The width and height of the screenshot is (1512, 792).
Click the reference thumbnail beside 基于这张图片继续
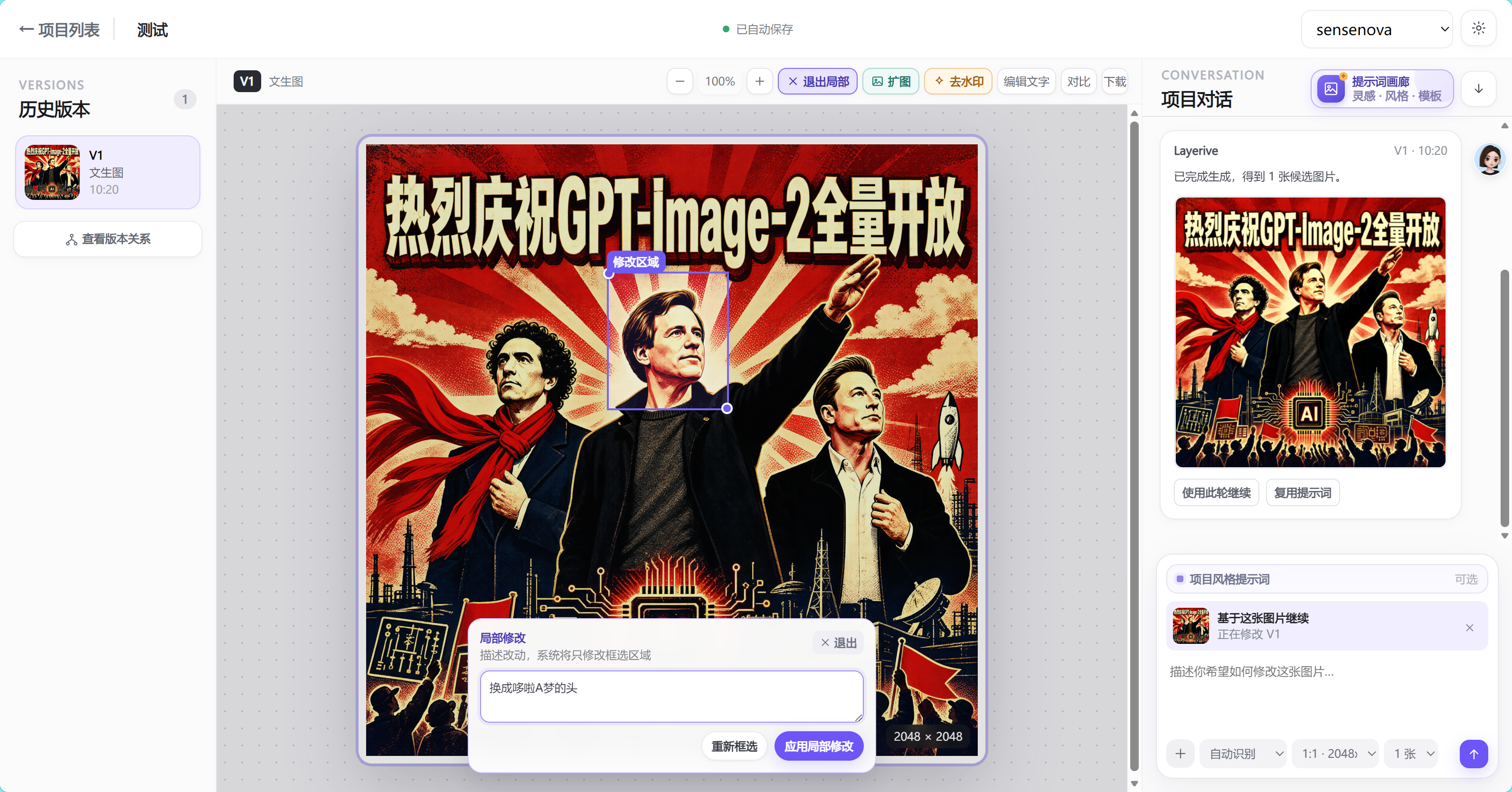click(x=1191, y=625)
